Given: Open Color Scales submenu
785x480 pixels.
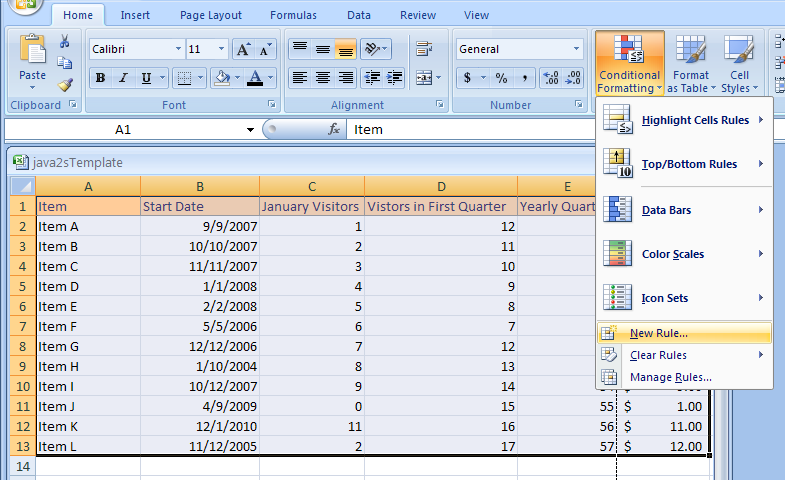Looking at the screenshot, I should [684, 254].
